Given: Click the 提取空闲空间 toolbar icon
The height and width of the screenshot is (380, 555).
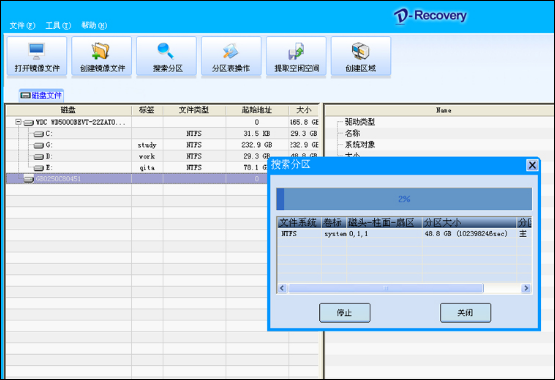Looking at the screenshot, I should pos(296,56).
